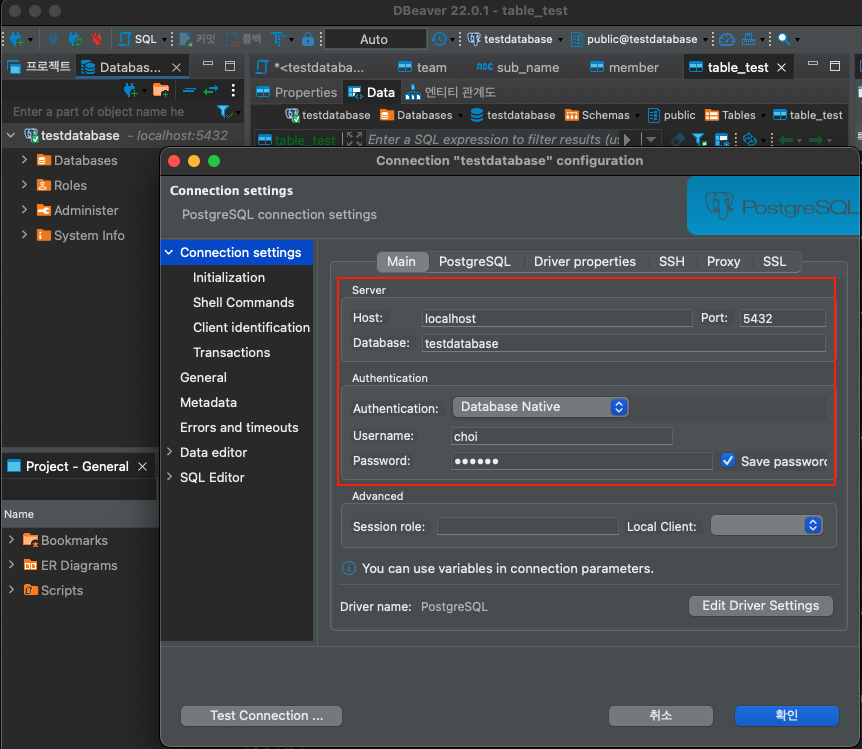Switch to the PostgreSQL tab in connection dialog
This screenshot has height=749, width=862.
coord(474,261)
